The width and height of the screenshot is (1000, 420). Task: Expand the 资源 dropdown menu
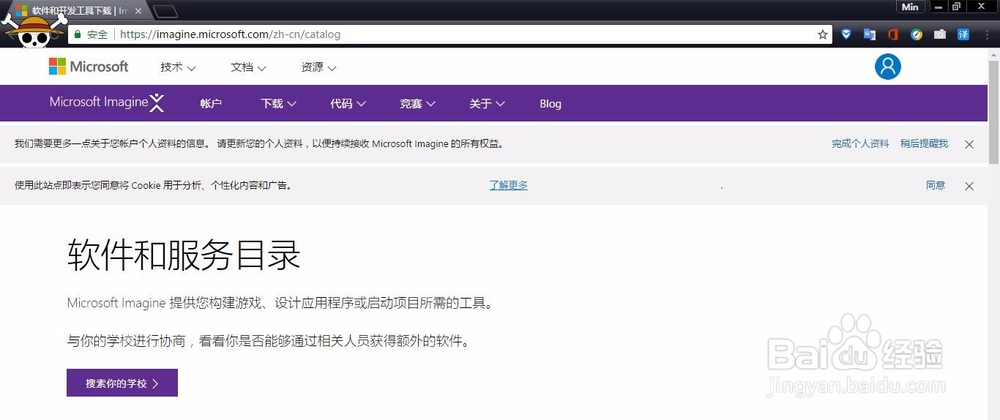click(318, 67)
